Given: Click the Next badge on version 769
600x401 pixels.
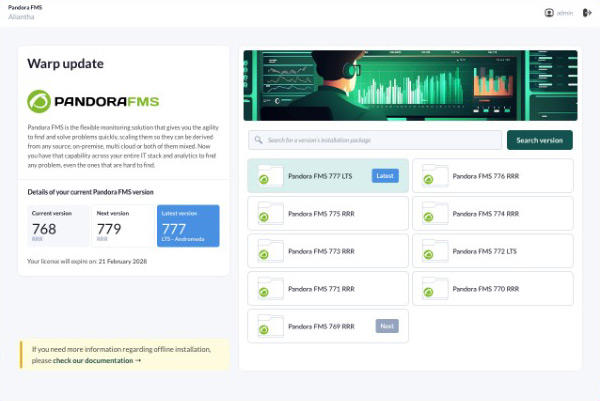Looking at the screenshot, I should pyautogui.click(x=387, y=326).
